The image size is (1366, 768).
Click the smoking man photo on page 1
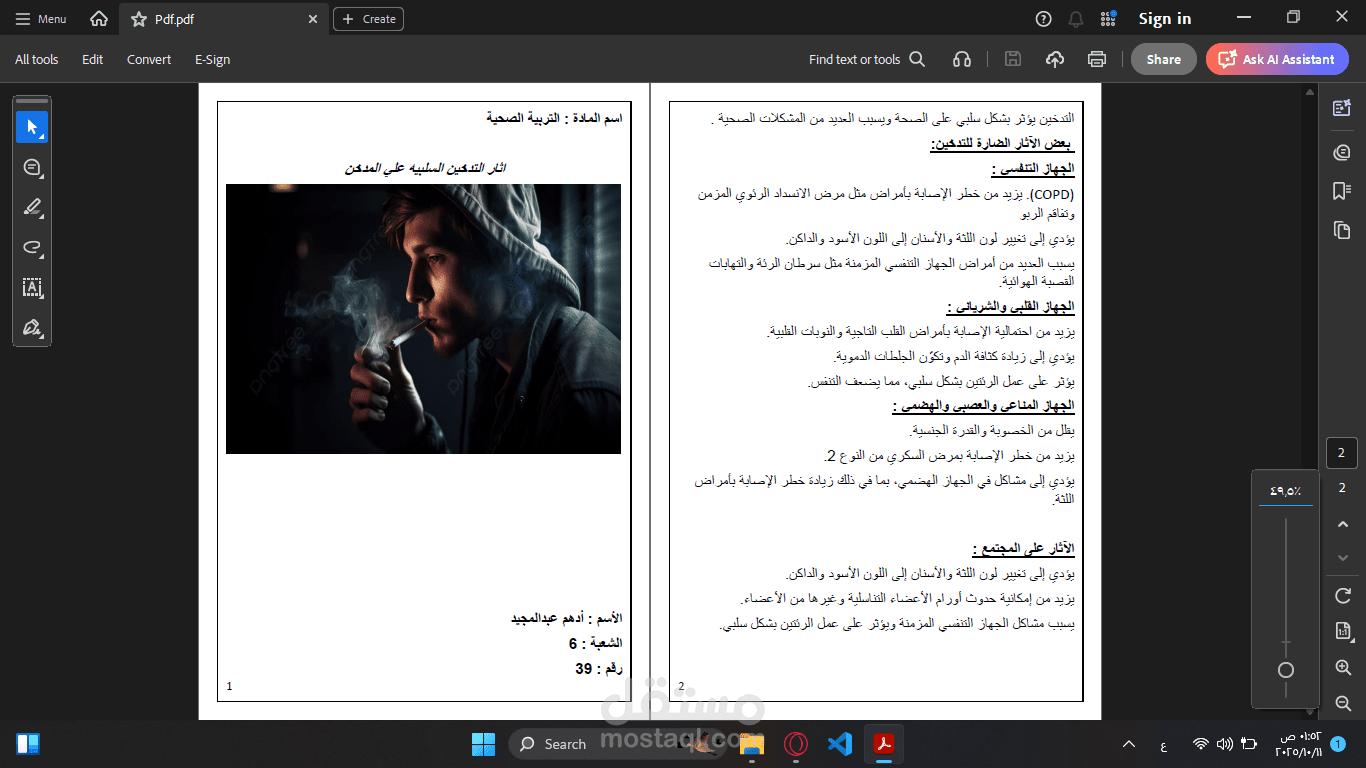tap(423, 318)
